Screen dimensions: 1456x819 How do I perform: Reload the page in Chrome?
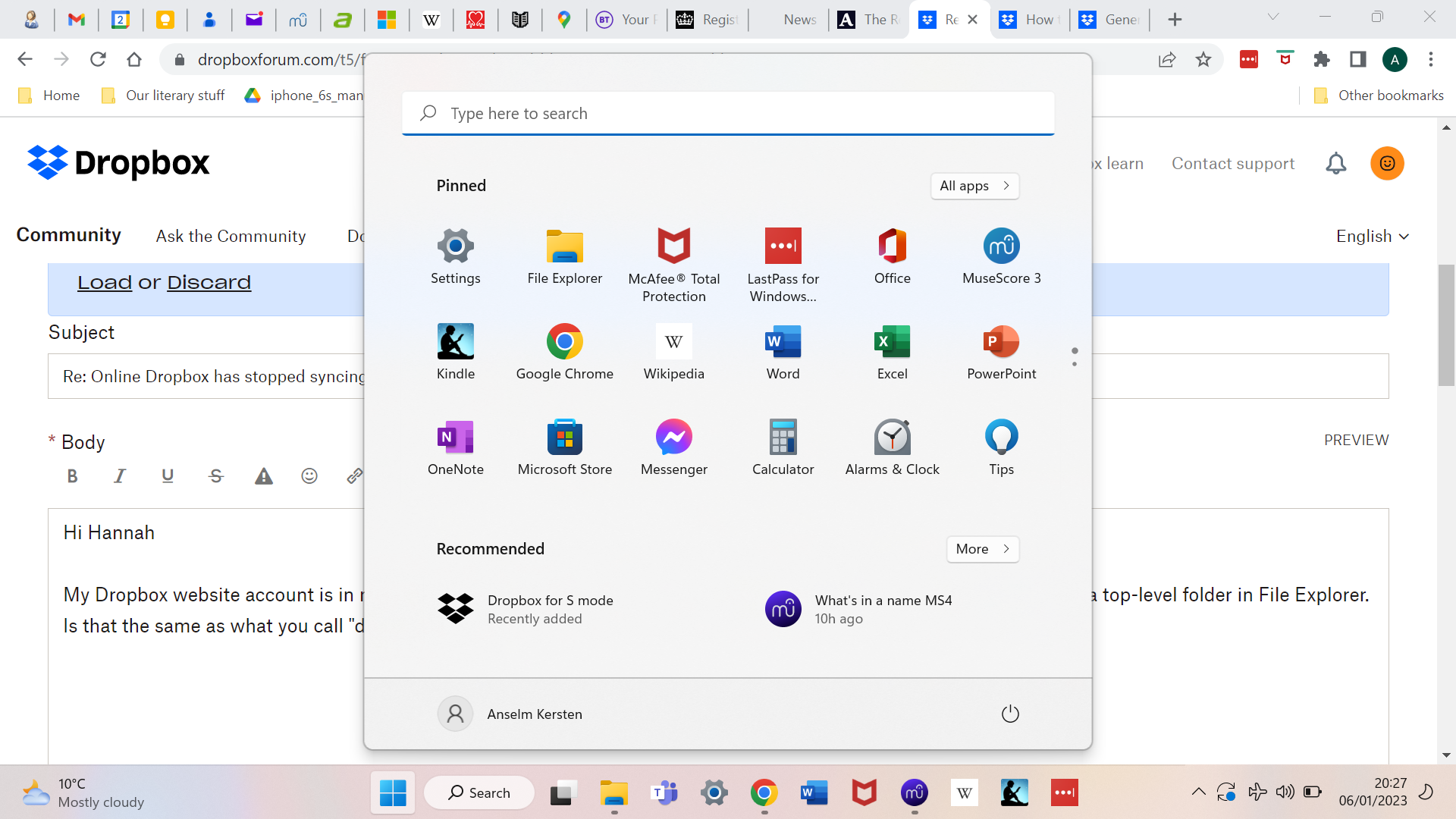pos(98,59)
